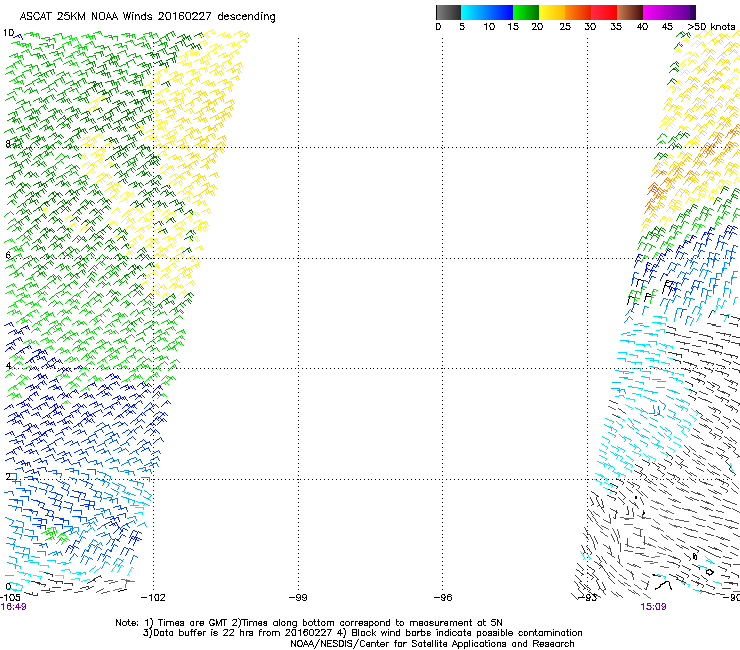Click the purple swath time stamp 16:49

(13, 607)
